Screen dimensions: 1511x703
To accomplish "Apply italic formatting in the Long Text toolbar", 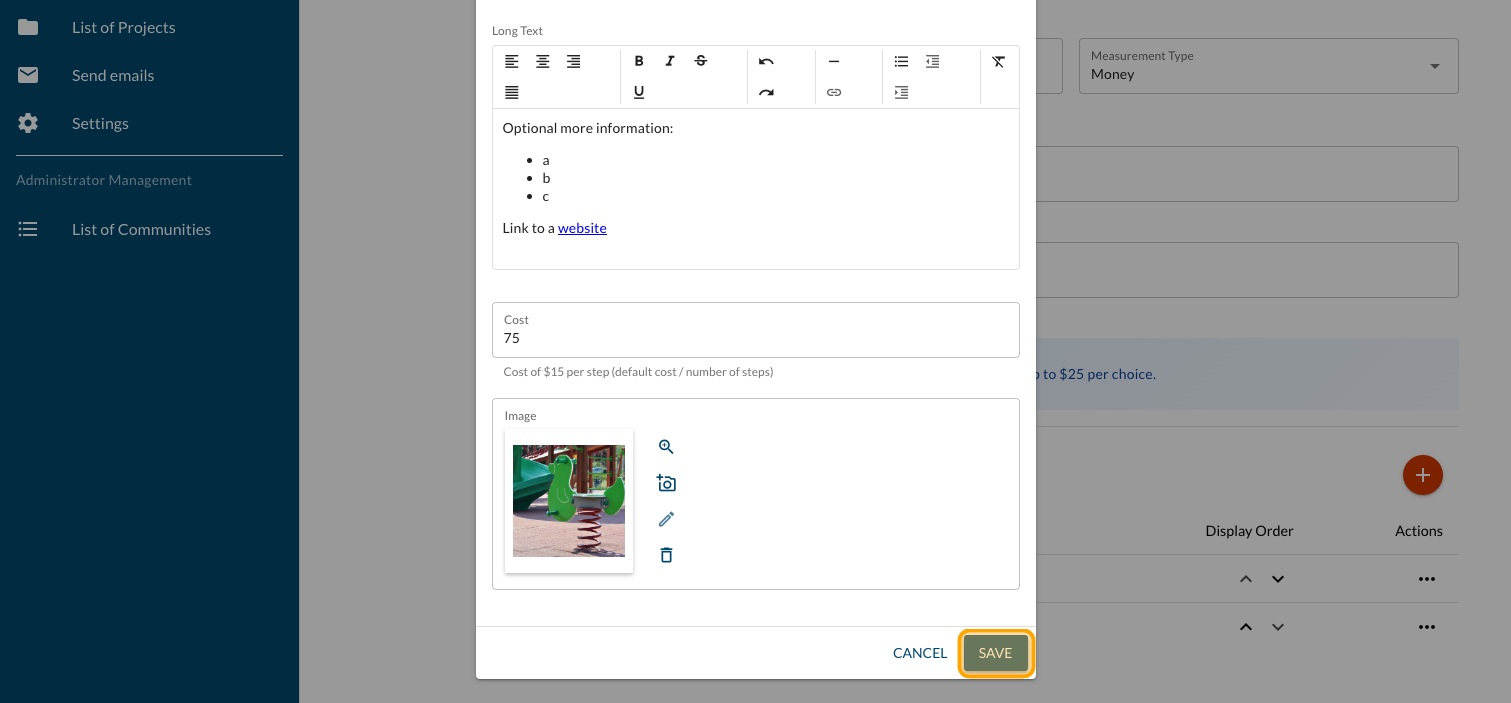I will click(670, 61).
